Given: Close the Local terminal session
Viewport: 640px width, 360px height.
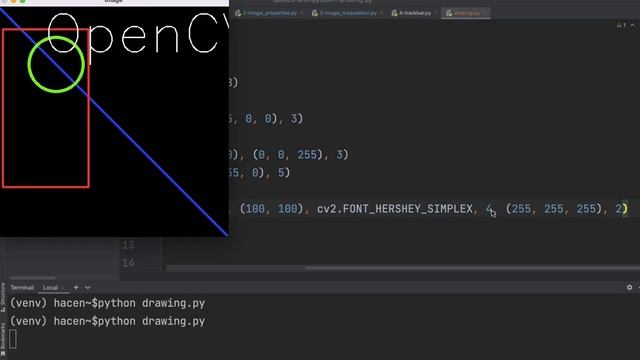Looking at the screenshot, I should pos(63,288).
